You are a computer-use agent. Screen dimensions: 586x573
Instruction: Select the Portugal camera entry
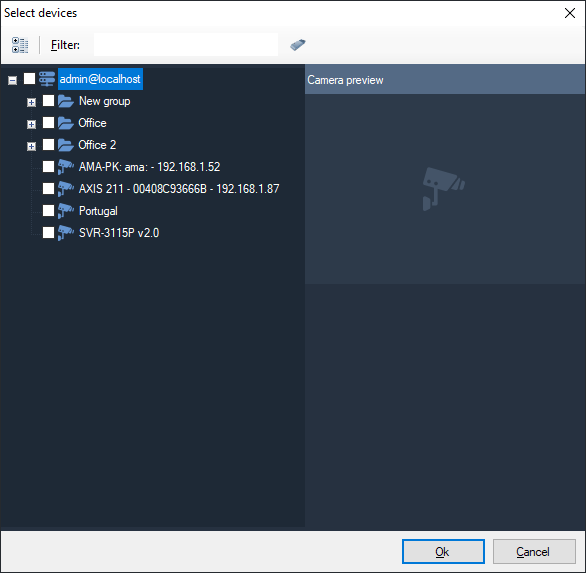tap(98, 211)
